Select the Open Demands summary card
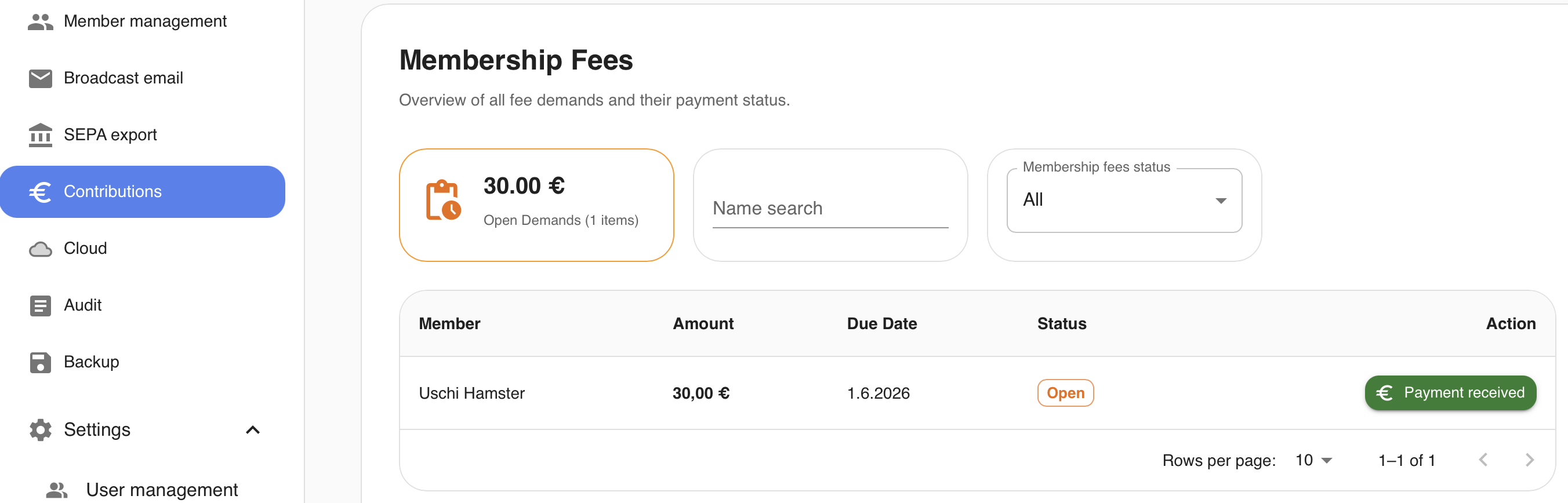The width and height of the screenshot is (1568, 503). point(536,205)
